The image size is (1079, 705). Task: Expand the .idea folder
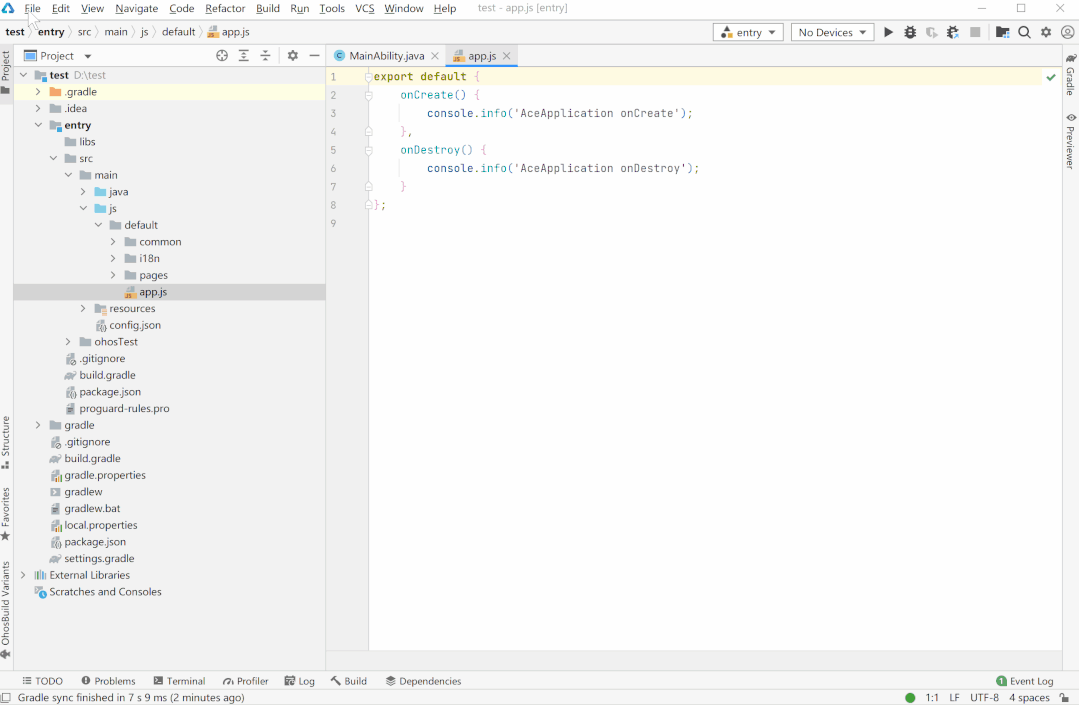[39, 108]
